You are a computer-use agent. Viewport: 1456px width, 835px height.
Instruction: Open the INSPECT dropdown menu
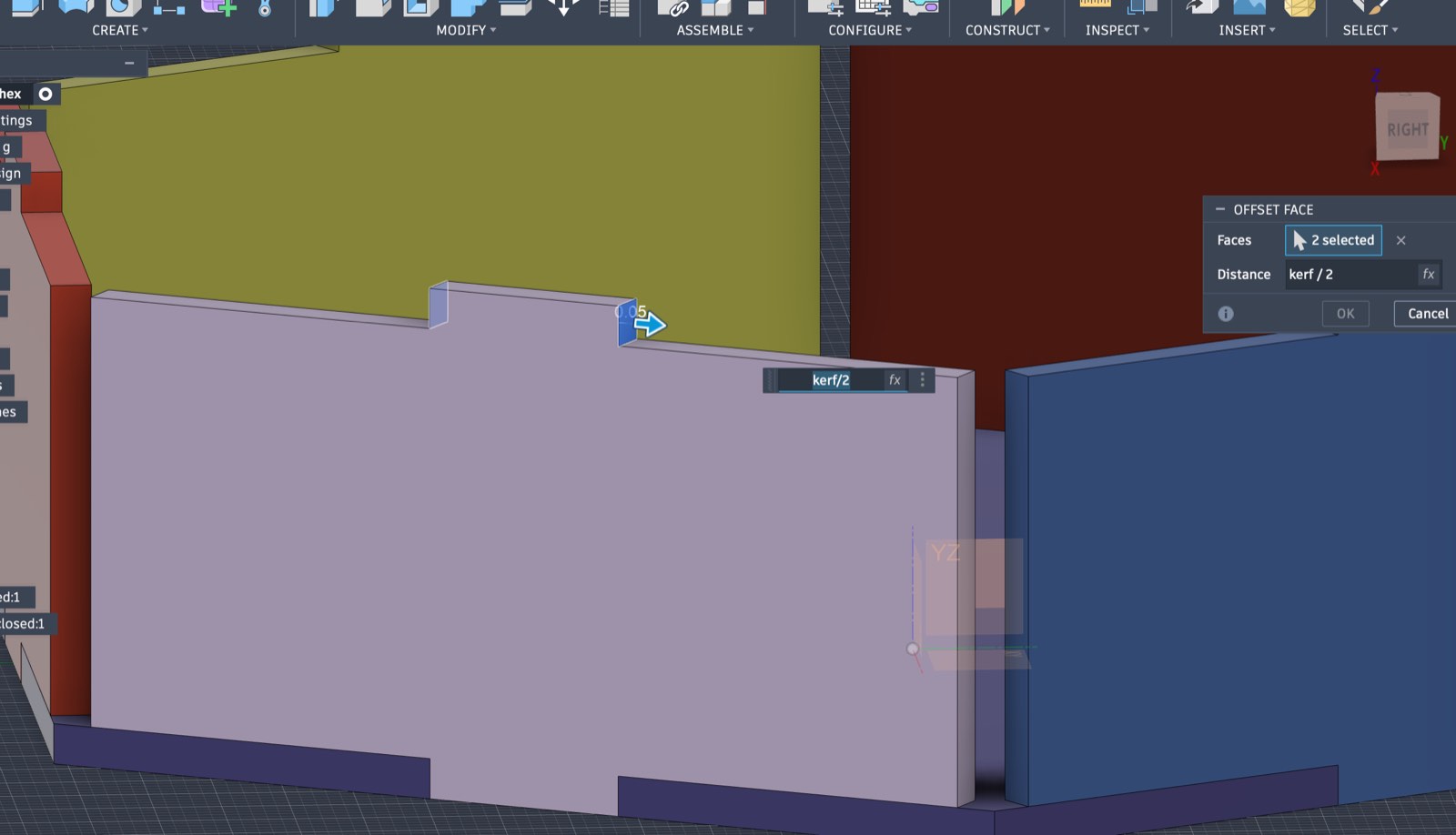coord(1117,30)
